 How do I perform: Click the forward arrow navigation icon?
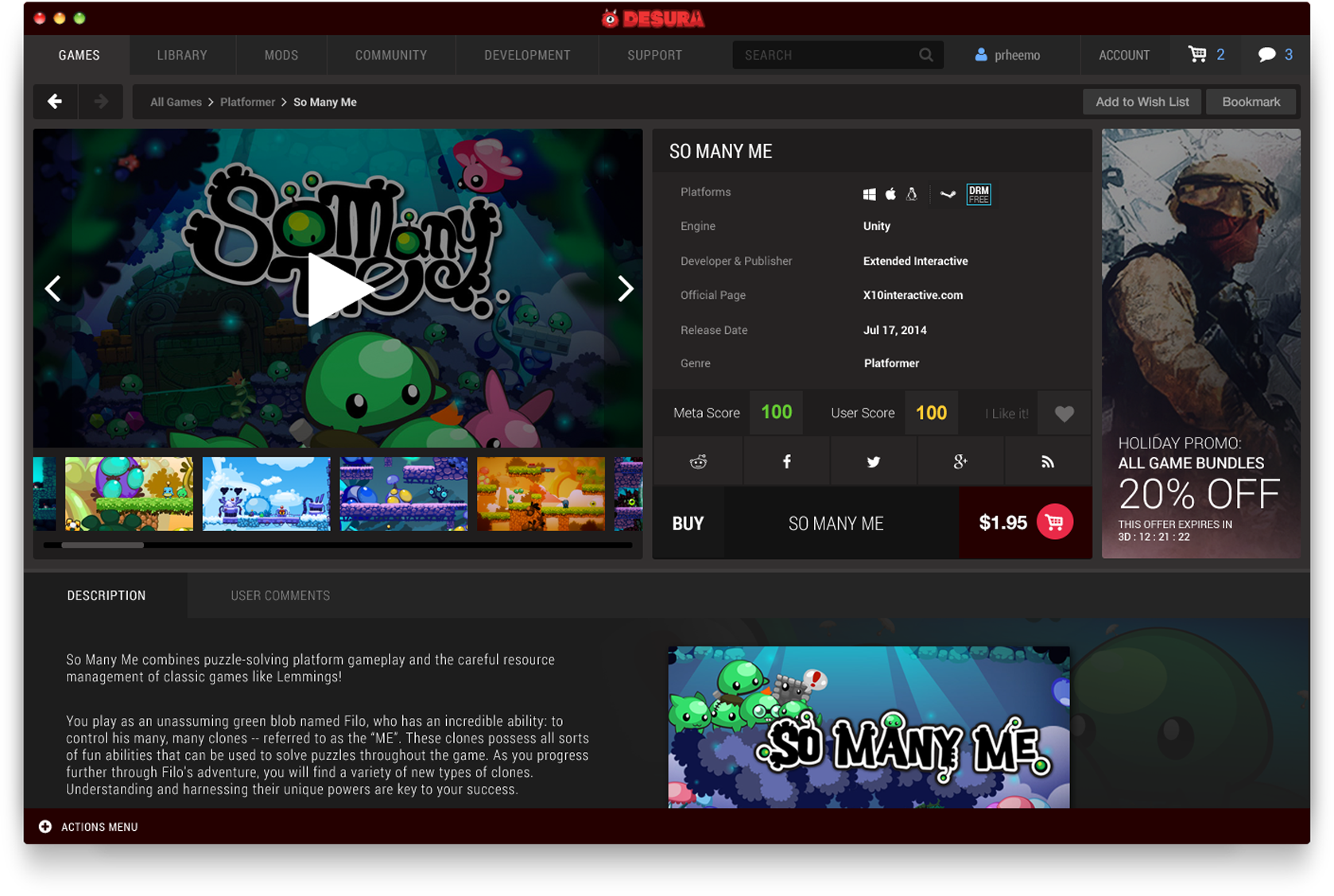point(101,102)
